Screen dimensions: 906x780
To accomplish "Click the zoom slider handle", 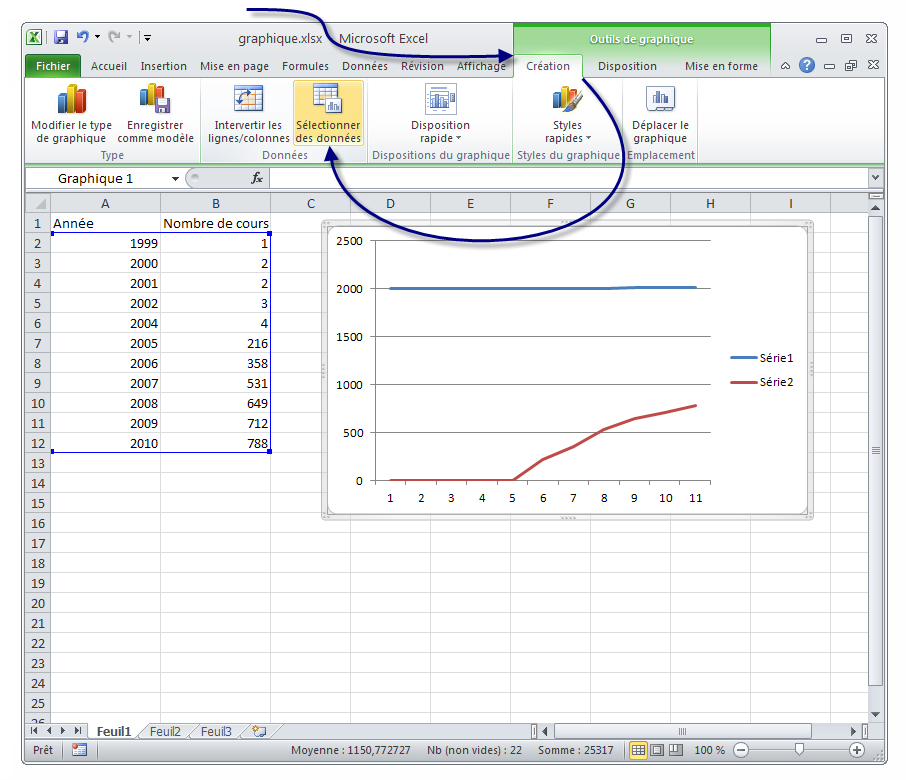I will click(x=798, y=750).
